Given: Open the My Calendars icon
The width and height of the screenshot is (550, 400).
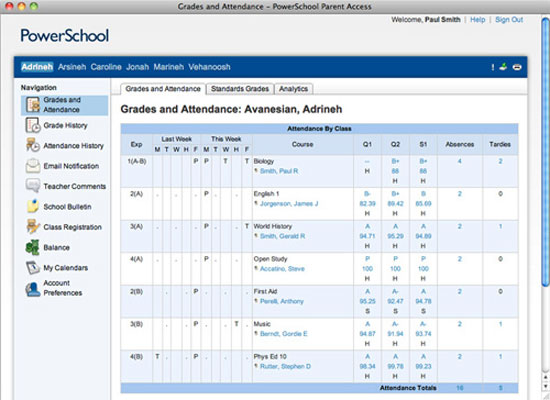Looking at the screenshot, I should tap(33, 268).
